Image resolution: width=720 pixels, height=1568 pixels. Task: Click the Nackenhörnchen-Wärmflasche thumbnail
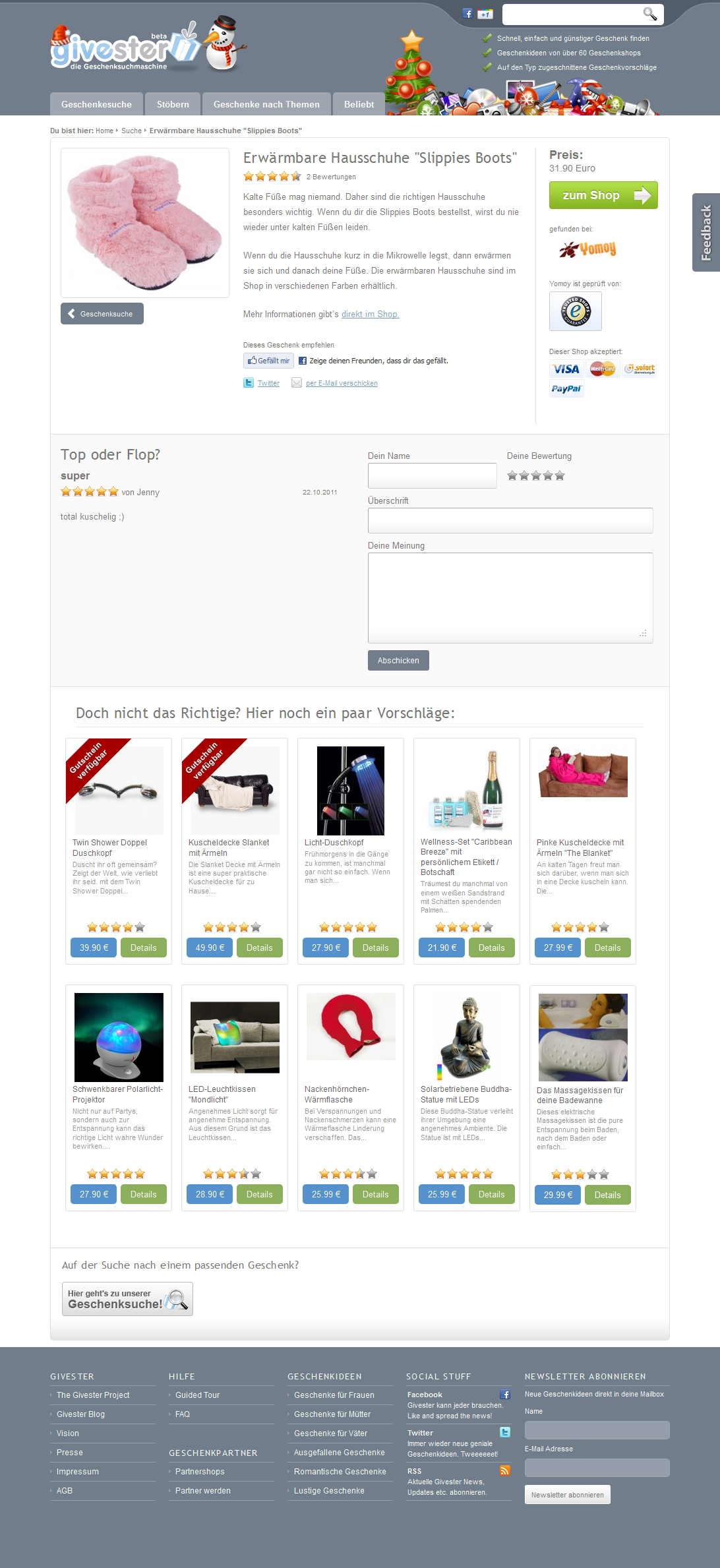click(351, 1027)
